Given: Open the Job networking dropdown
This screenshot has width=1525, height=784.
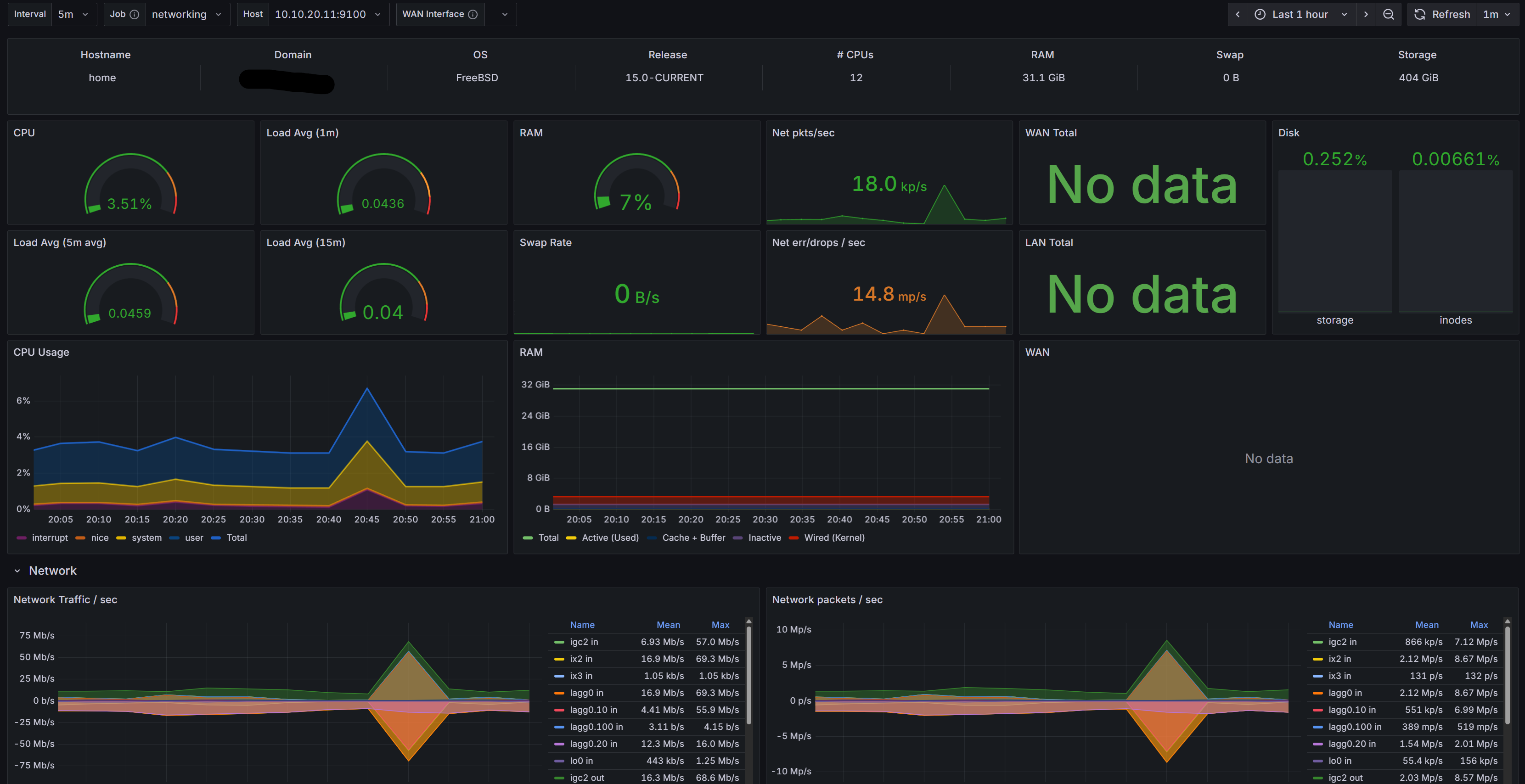Looking at the screenshot, I should tap(186, 14).
